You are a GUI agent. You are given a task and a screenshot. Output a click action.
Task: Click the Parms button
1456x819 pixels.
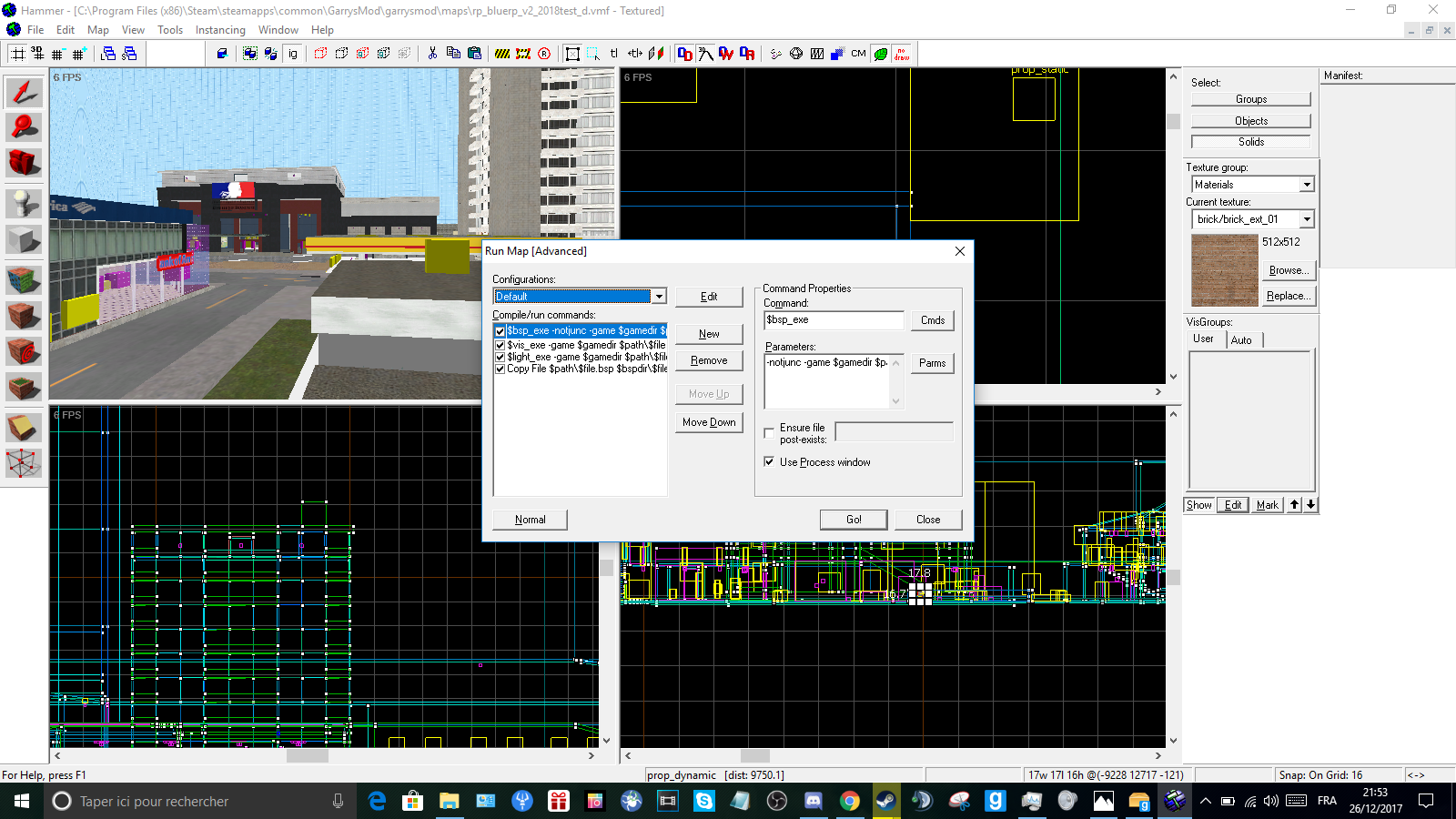pos(933,363)
